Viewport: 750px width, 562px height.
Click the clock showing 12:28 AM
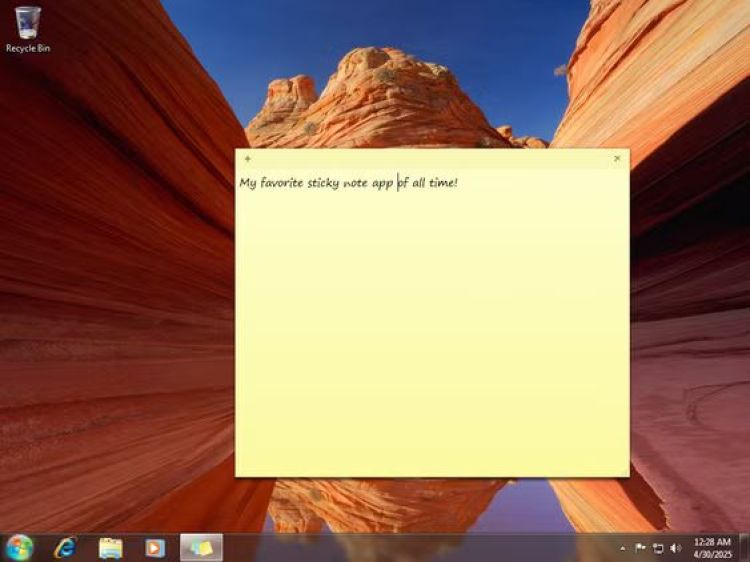pos(712,547)
